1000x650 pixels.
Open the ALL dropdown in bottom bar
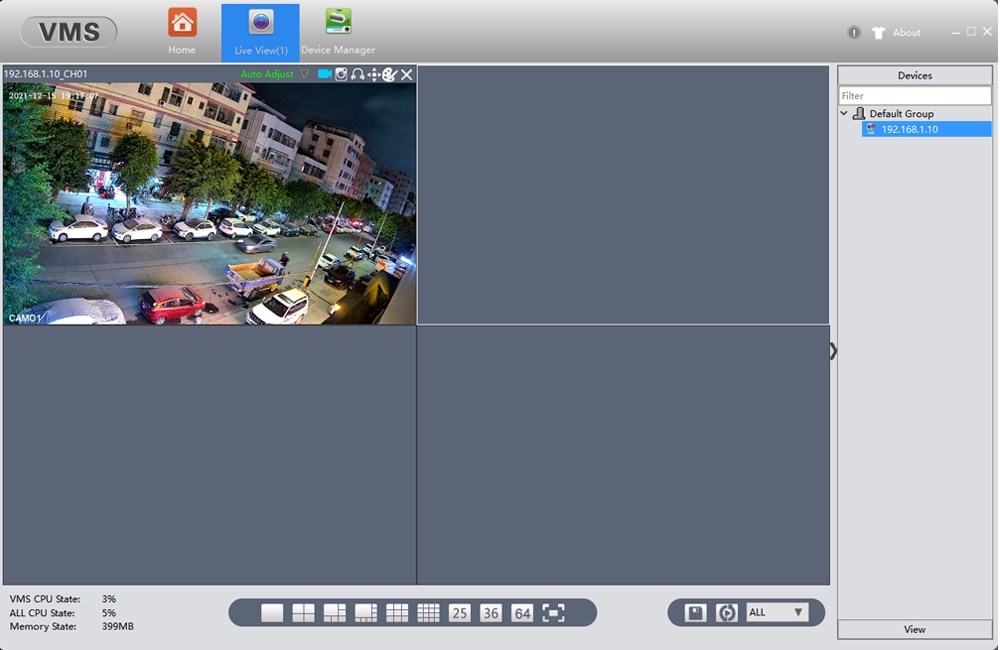tap(777, 612)
